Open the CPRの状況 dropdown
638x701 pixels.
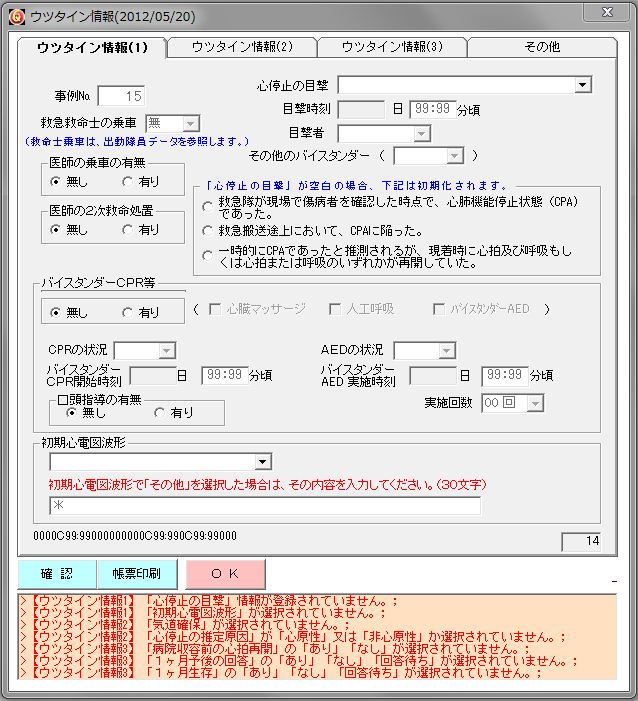tap(167, 351)
